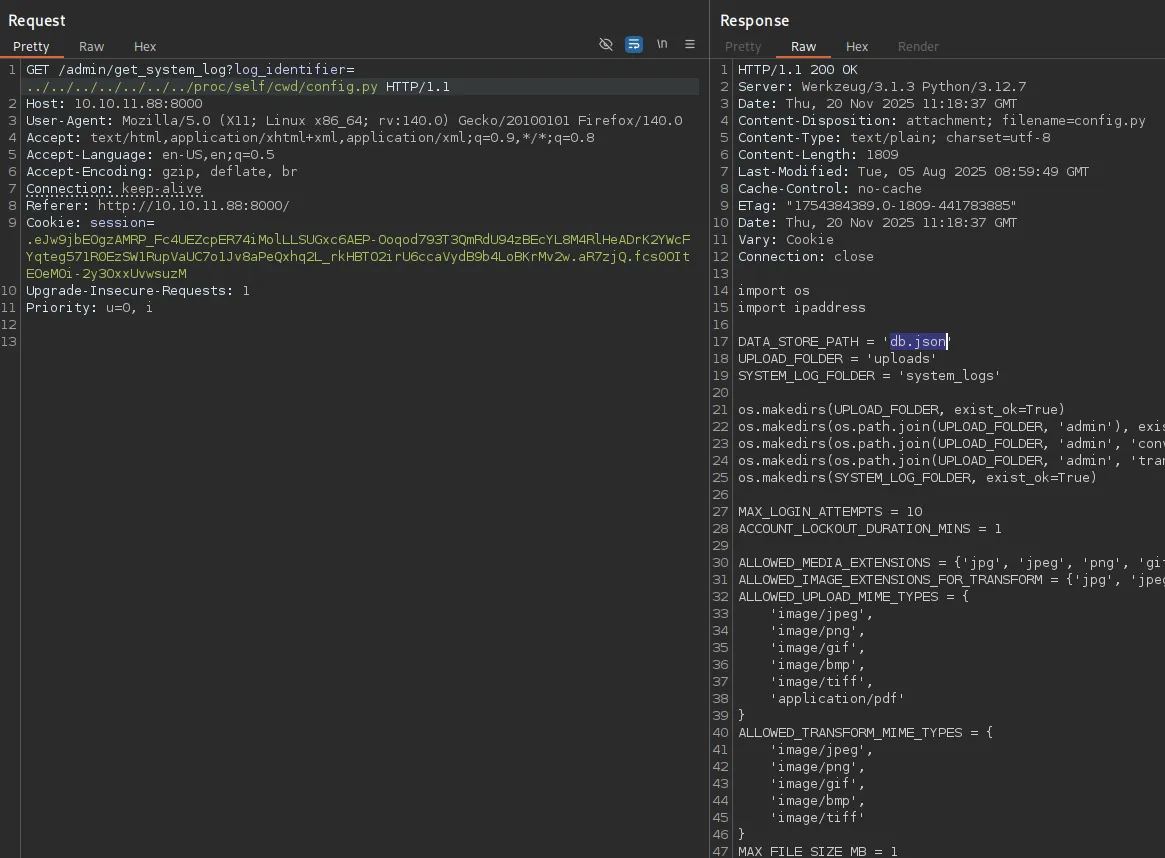Switch Response view to the Pretty tab

743,47
